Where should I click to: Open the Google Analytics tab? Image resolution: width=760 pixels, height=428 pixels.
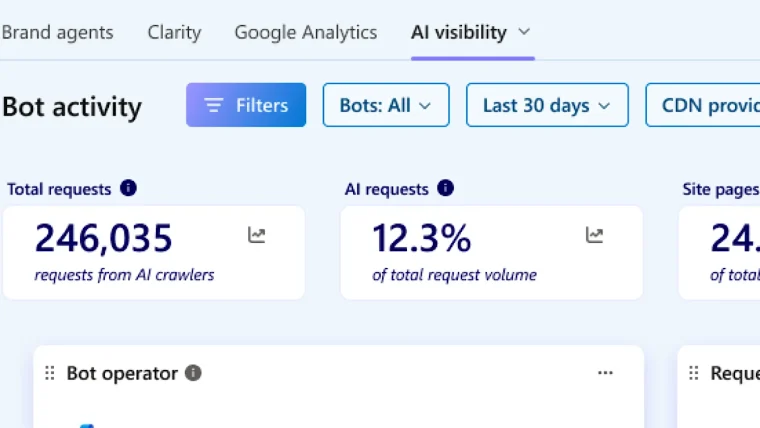click(305, 32)
